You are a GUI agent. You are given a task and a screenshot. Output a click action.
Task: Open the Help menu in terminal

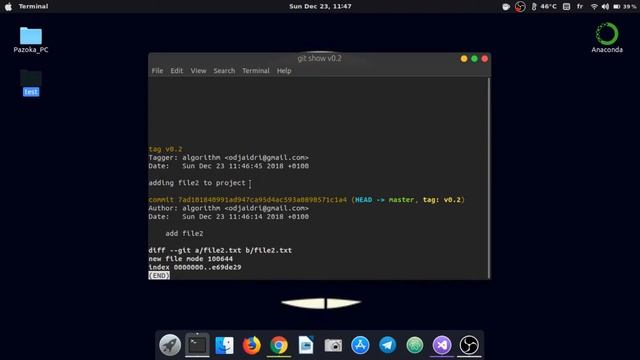pos(284,71)
